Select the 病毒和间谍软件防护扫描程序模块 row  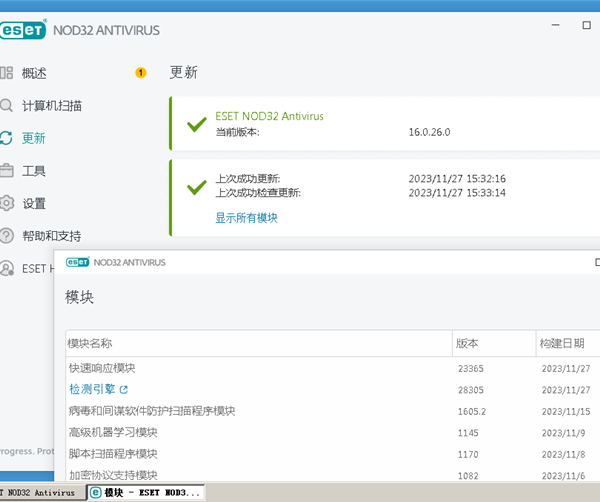[x=151, y=411]
